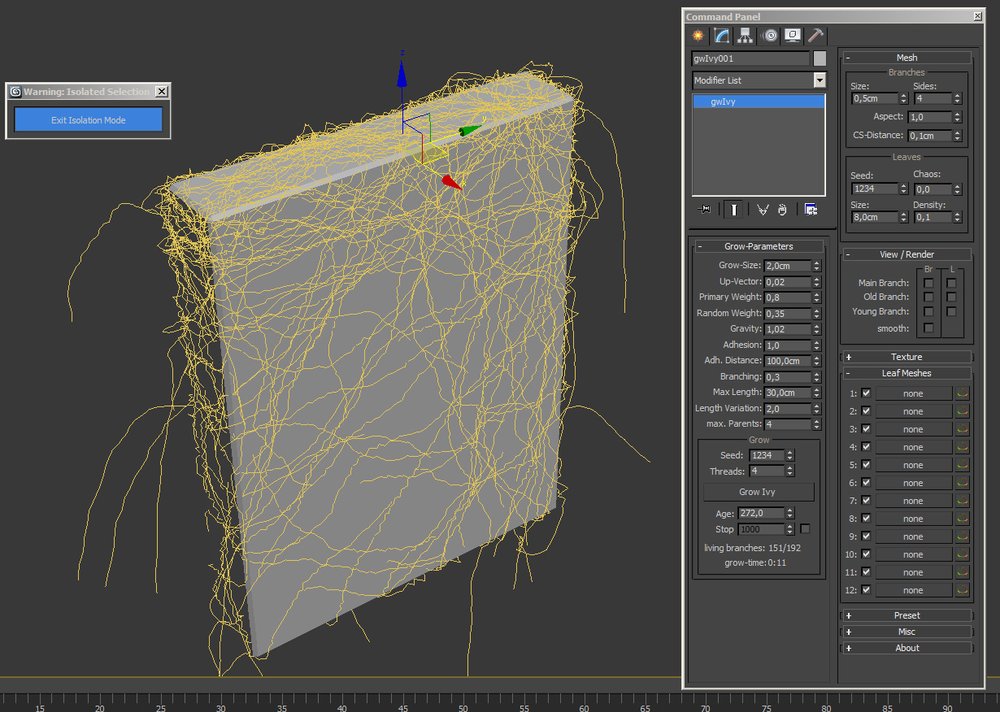This screenshot has width=1000, height=712.
Task: Switch to the Modify panel icon
Action: [x=722, y=36]
